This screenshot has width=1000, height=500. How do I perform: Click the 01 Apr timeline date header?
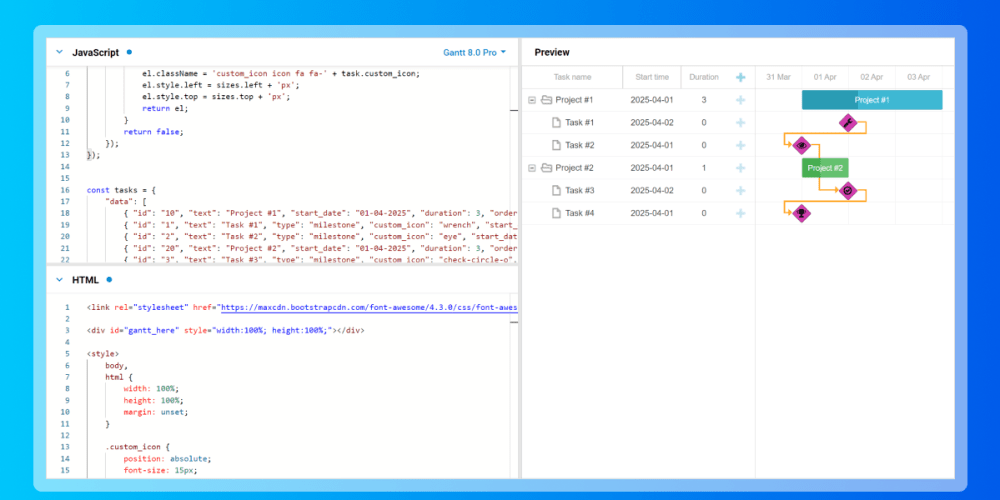tap(825, 77)
